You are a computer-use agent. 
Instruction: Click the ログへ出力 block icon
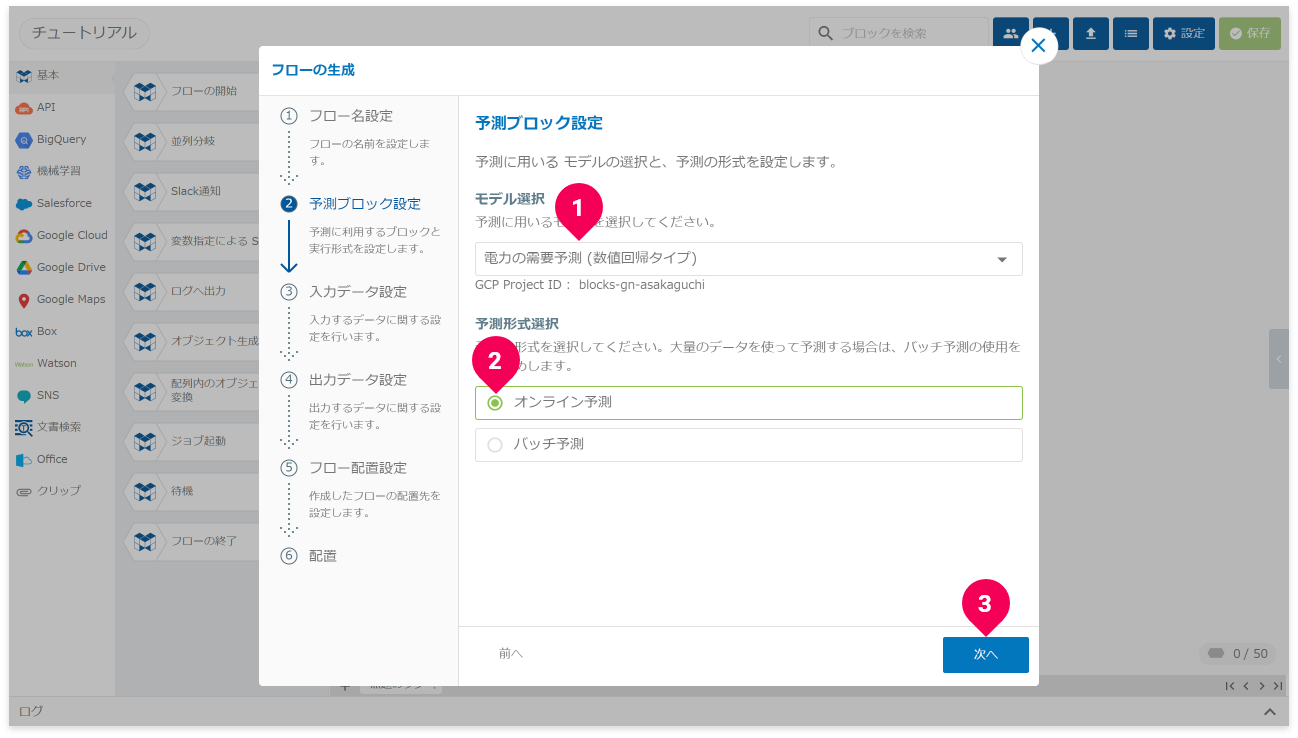click(146, 291)
